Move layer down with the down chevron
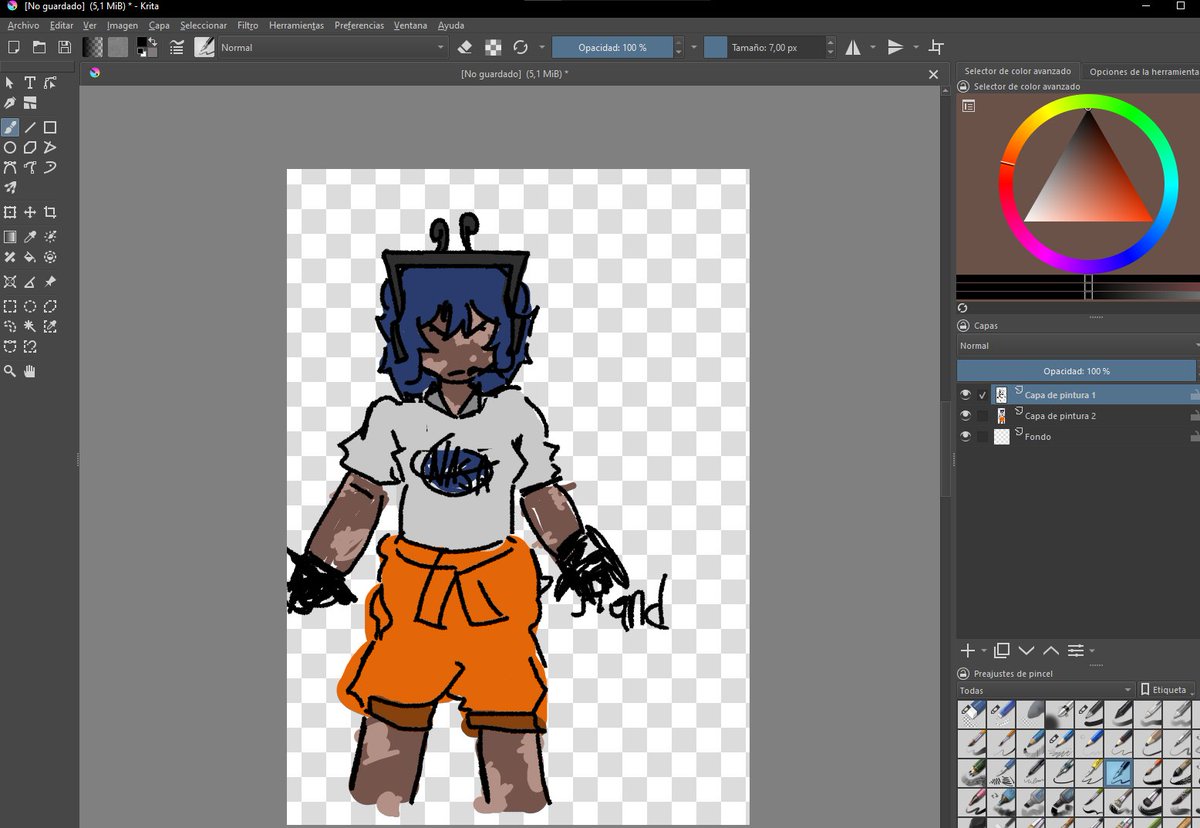This screenshot has height=828, width=1200. point(1026,651)
